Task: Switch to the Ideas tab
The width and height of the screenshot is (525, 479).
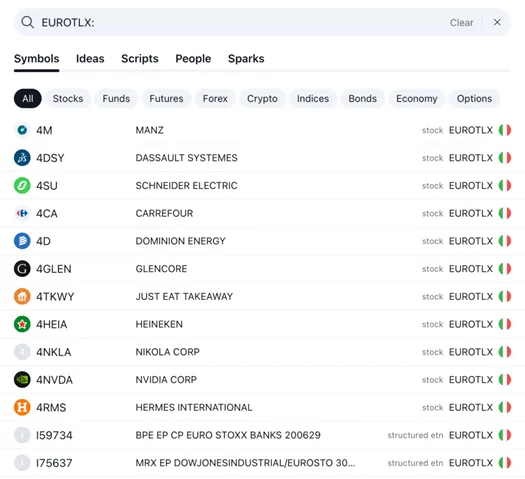Action: 90,59
